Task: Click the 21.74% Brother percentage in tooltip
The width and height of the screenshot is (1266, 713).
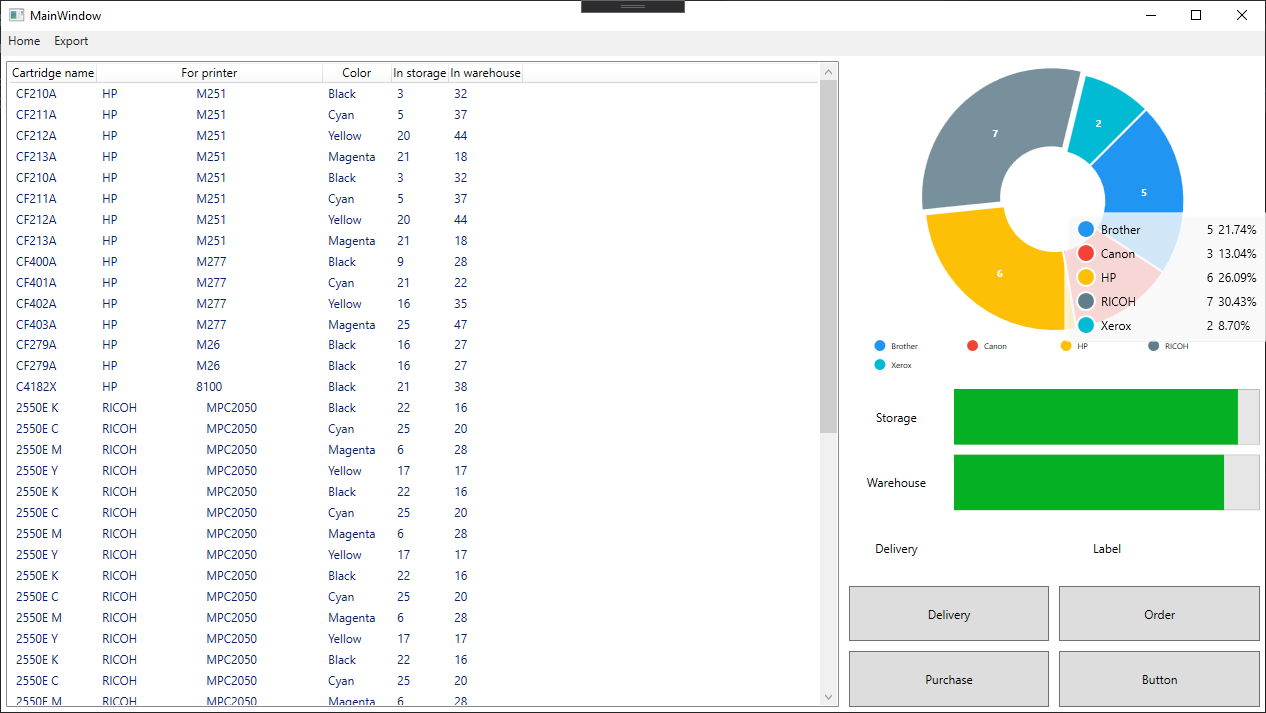Action: (x=1237, y=229)
